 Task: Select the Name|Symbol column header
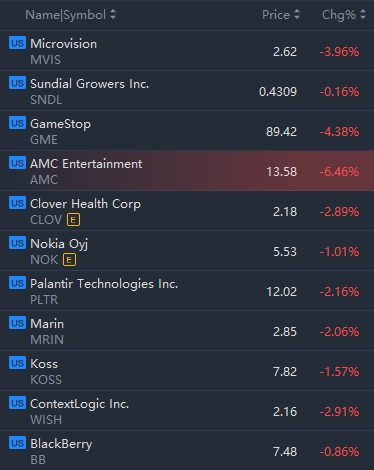pyautogui.click(x=66, y=15)
